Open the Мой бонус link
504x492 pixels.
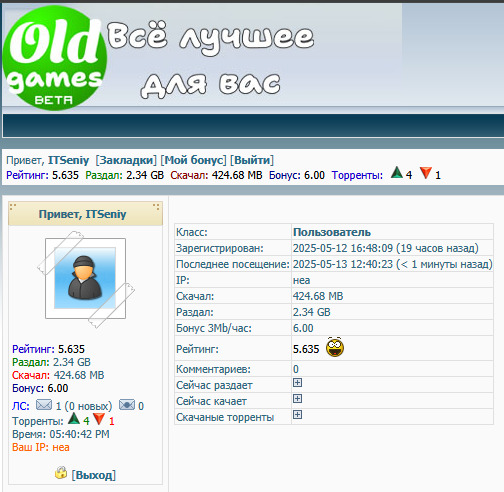click(x=193, y=160)
